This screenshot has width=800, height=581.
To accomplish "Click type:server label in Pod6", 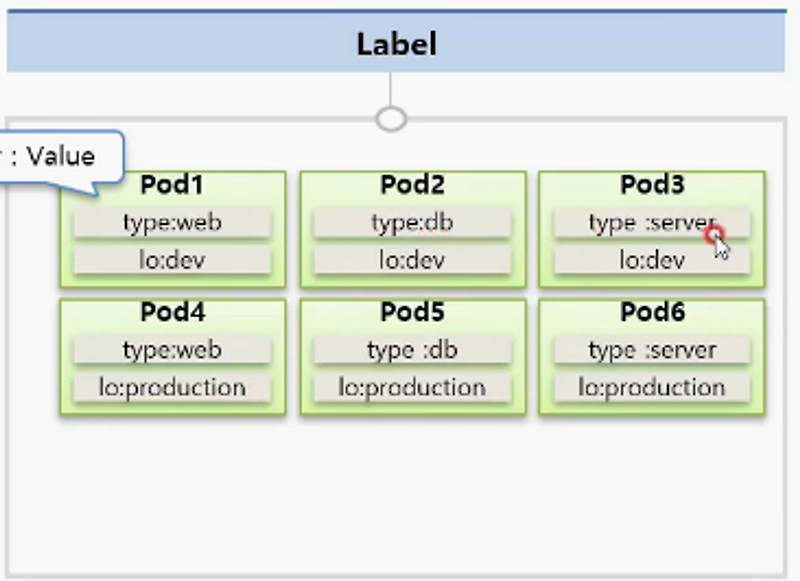I will point(652,350).
